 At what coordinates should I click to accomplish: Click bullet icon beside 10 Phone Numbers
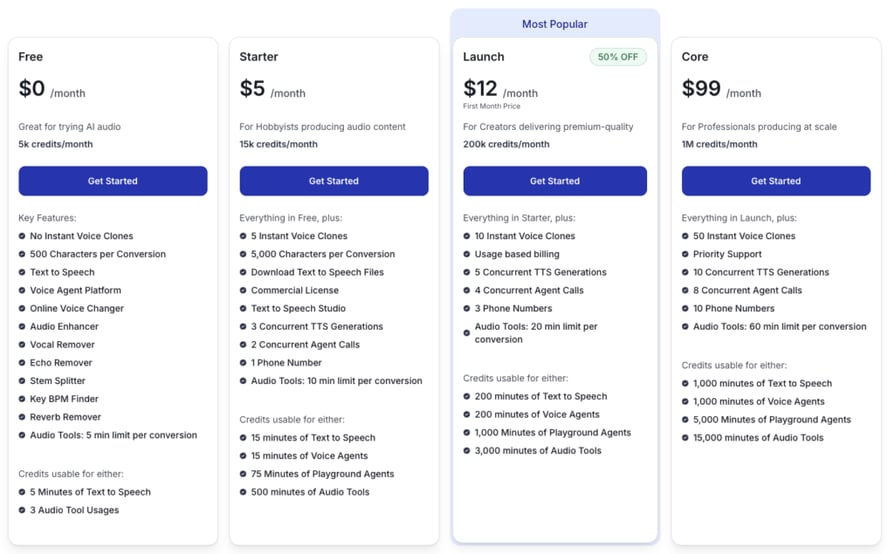pos(685,308)
